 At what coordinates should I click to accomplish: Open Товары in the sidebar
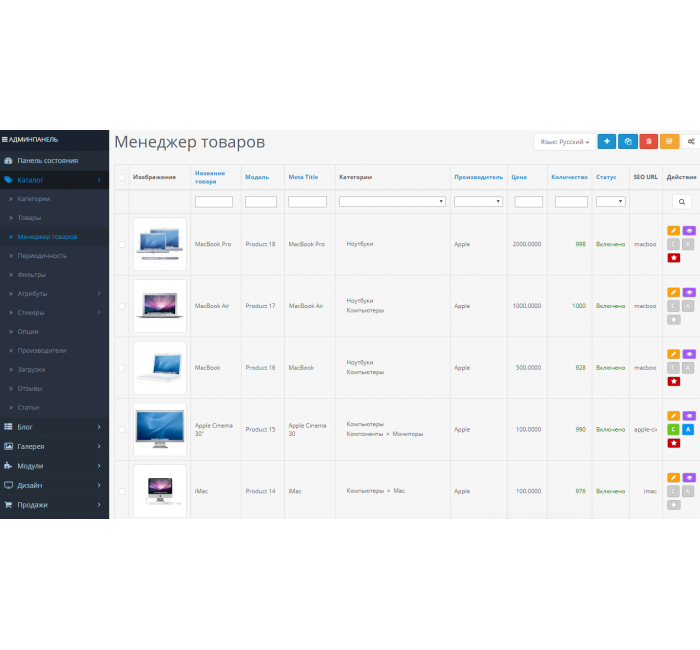[29, 218]
